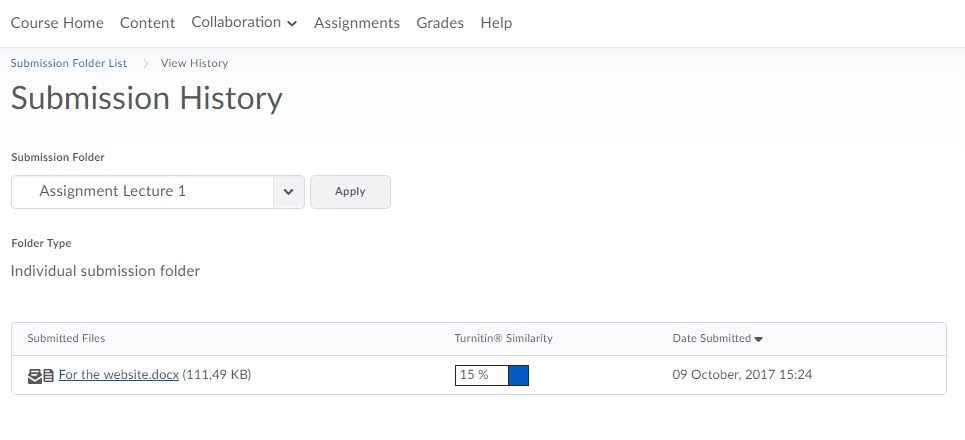Select the Assignment Lecture 1 combo box

[x=143, y=192]
